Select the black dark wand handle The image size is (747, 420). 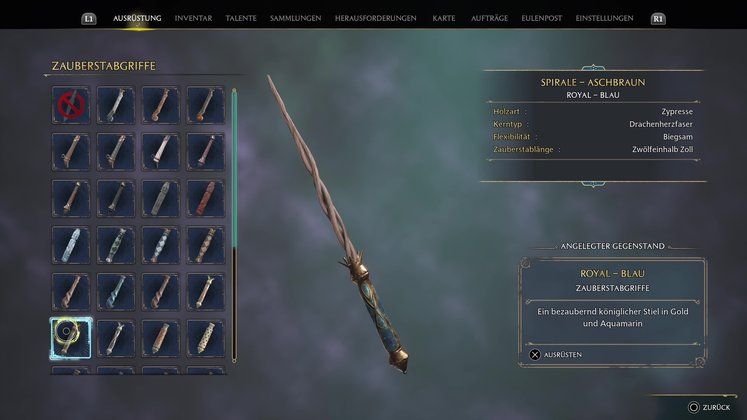(x=116, y=198)
